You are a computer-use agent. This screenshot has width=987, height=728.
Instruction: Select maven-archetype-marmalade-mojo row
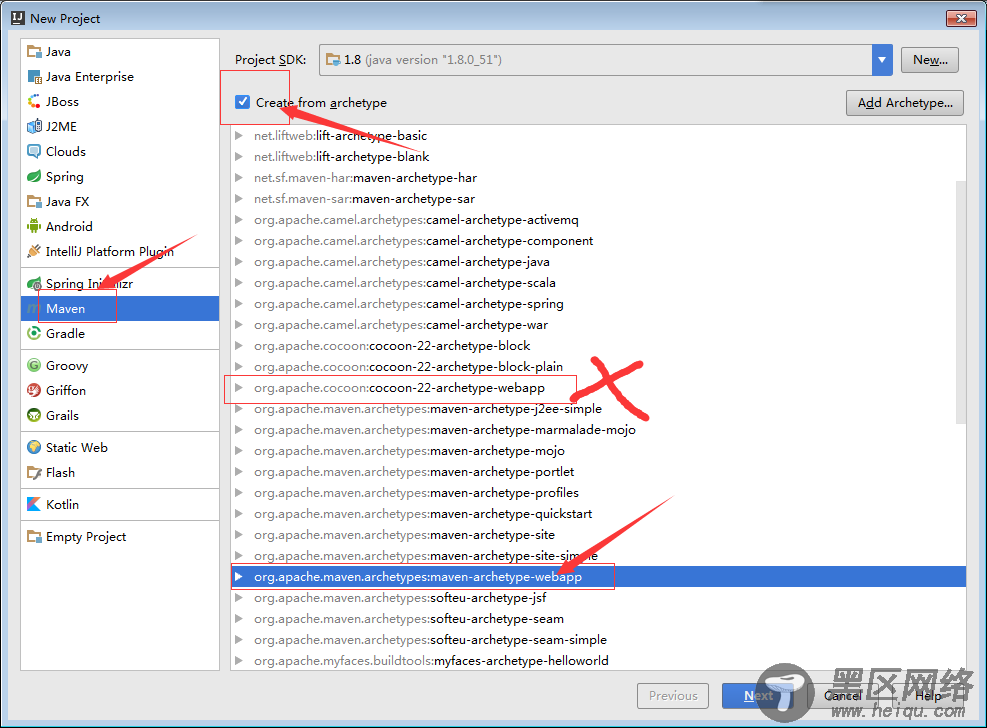(x=598, y=430)
